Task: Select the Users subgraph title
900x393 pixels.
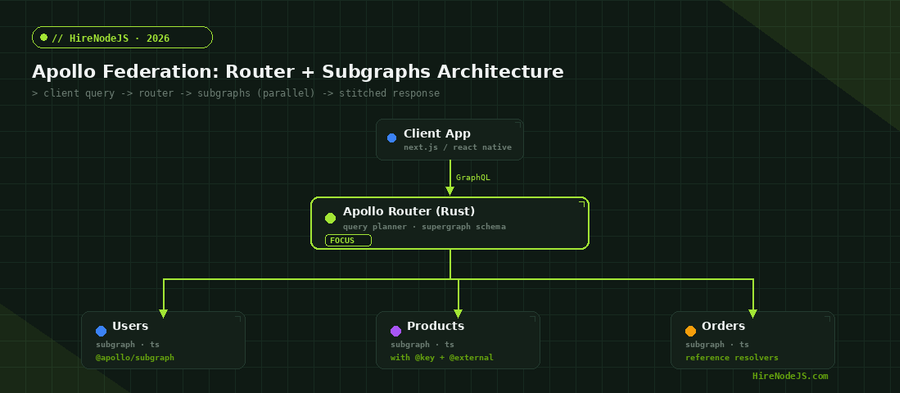Action: point(130,326)
